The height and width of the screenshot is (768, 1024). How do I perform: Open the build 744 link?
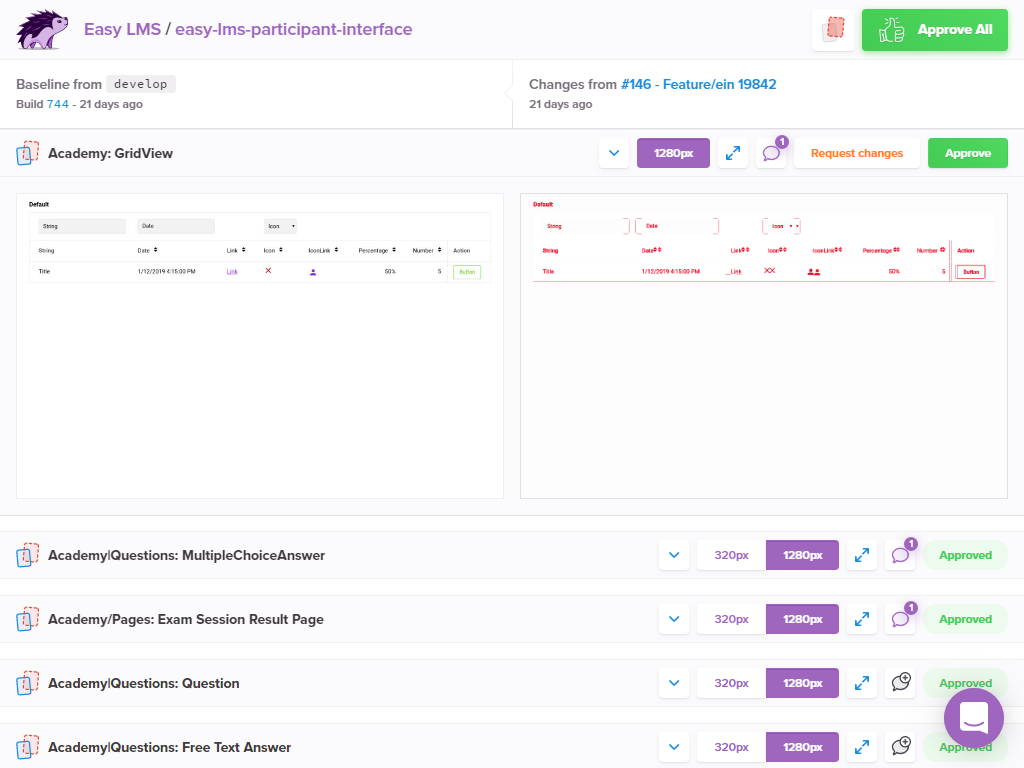pyautogui.click(x=58, y=104)
